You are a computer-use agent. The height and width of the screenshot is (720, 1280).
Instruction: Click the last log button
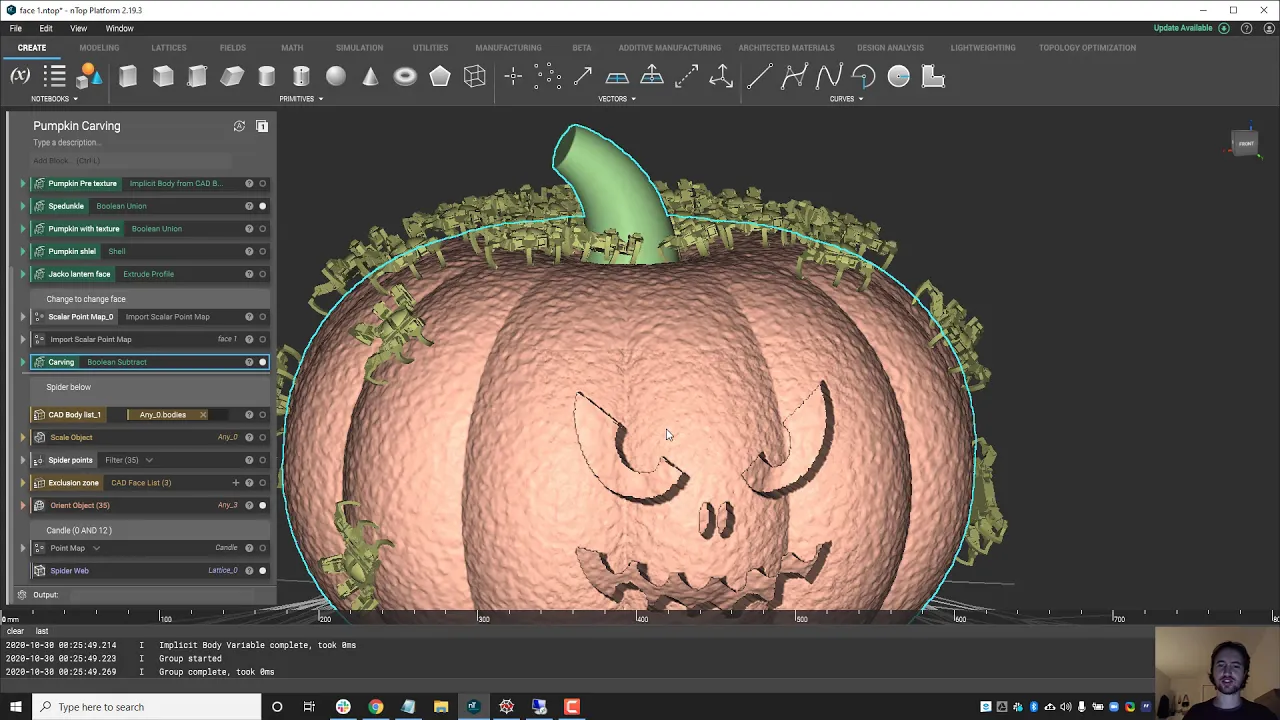coord(42,631)
